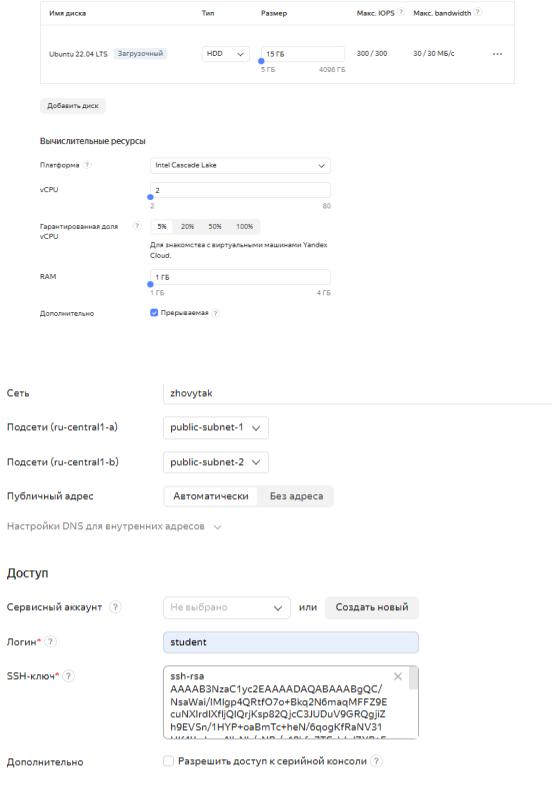Viewport: 552px width, 793px height.
Task: Select 20% guaranteed vCPU share
Action: click(x=188, y=227)
